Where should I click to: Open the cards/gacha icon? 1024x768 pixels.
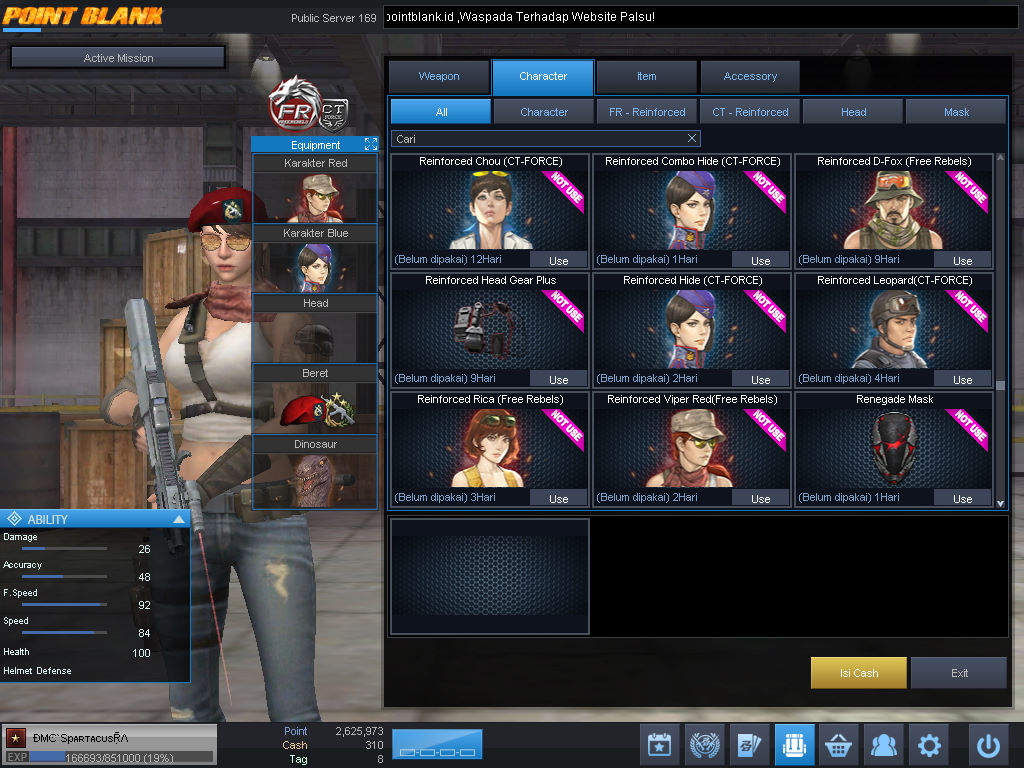[x=749, y=744]
